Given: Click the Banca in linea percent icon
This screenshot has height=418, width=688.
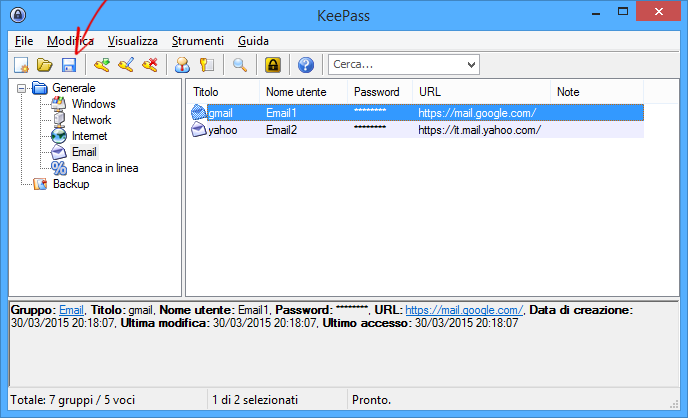Looking at the screenshot, I should point(59,168).
